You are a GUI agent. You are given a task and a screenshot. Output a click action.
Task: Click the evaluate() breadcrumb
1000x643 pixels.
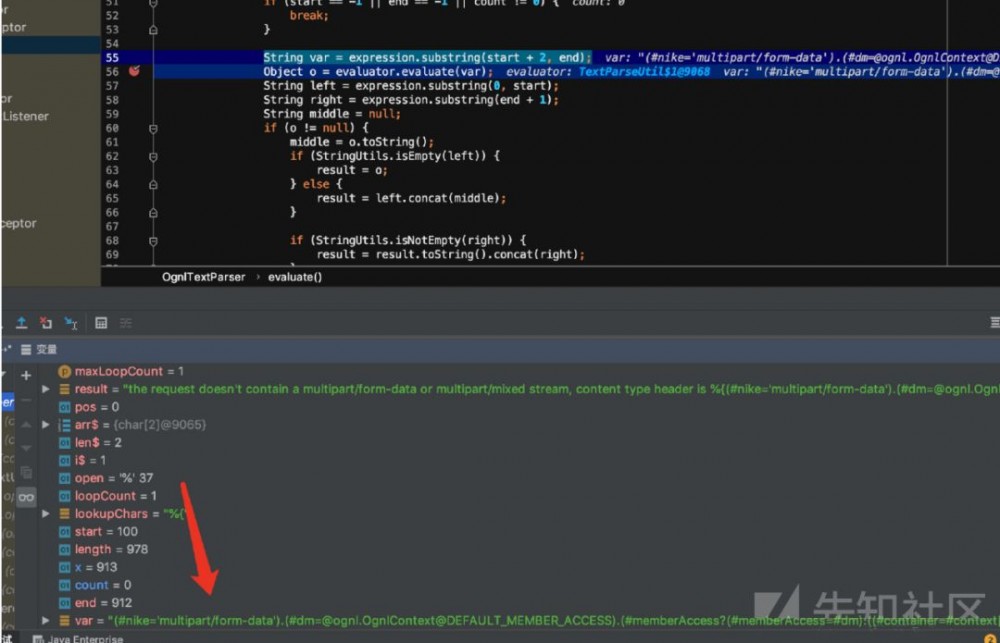tap(295, 277)
